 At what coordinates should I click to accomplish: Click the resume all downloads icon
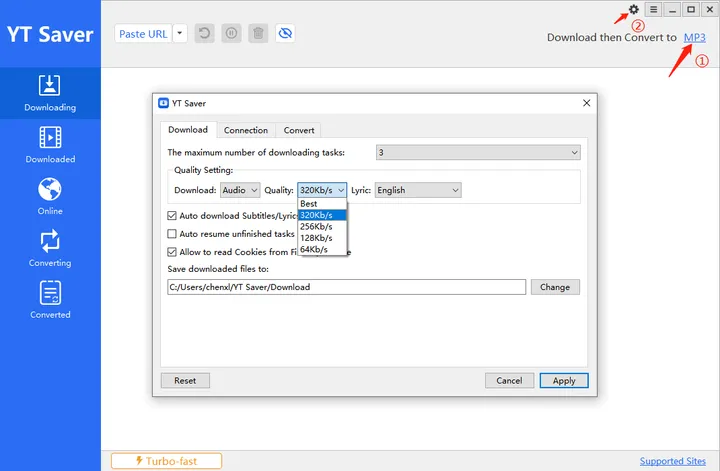pyautogui.click(x=206, y=34)
